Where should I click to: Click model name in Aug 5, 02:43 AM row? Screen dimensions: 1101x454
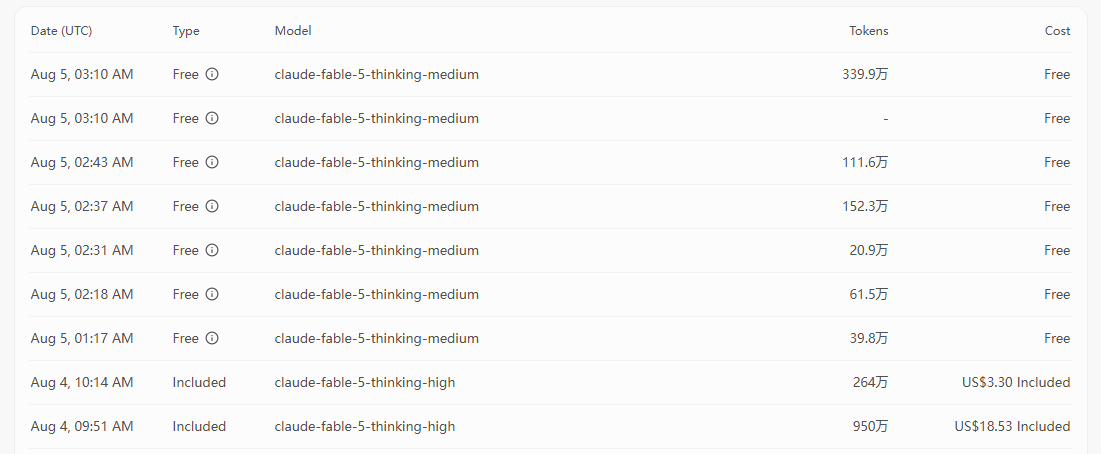[376, 162]
